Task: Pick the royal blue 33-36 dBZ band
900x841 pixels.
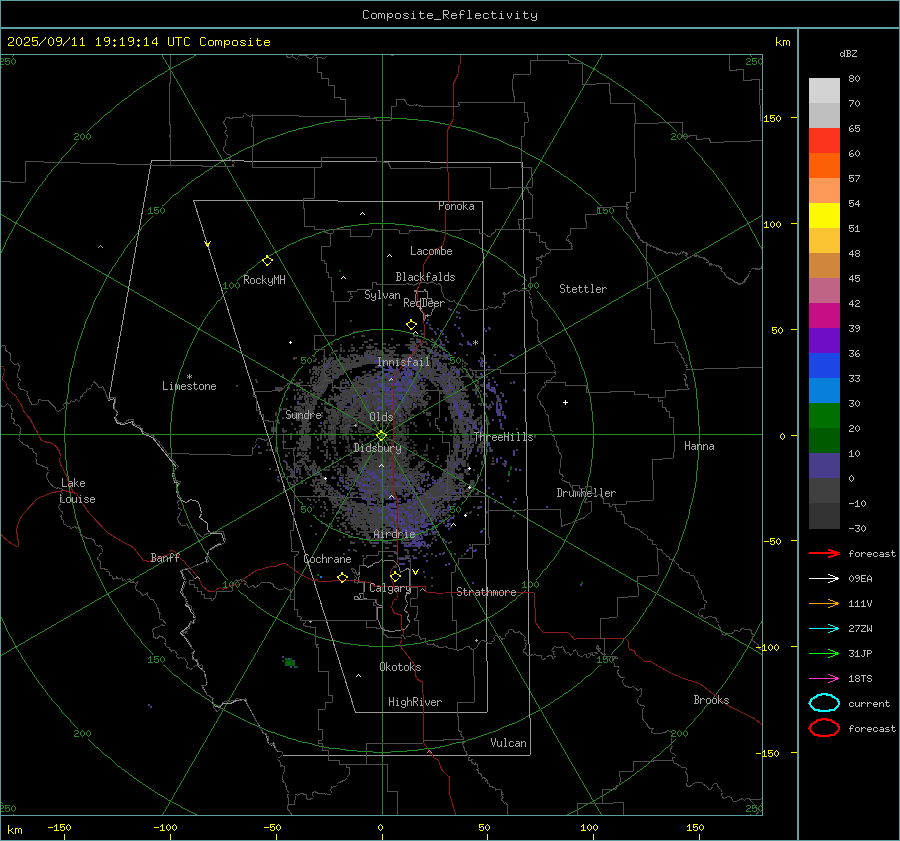Action: 824,365
